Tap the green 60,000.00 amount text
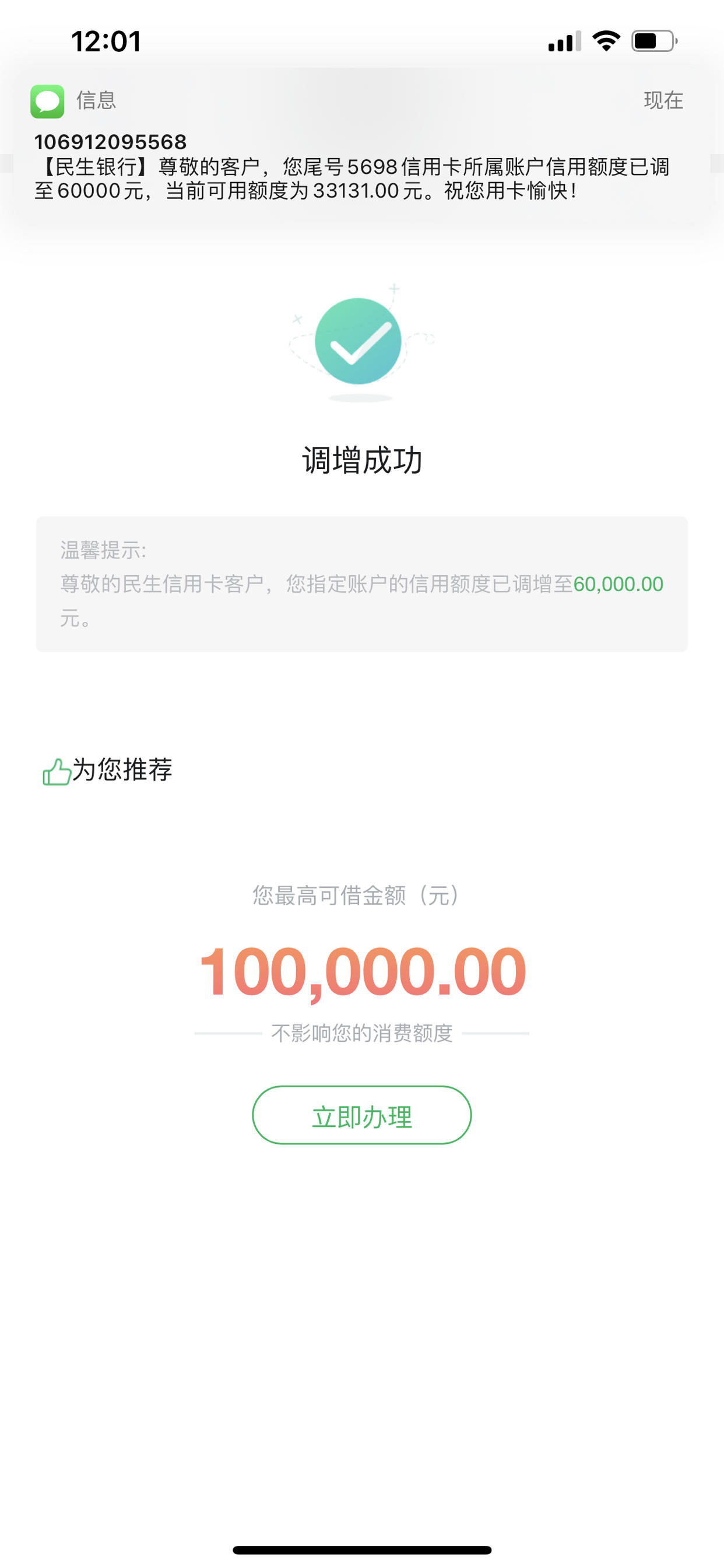Screen dimensions: 724x1568 pos(618,584)
